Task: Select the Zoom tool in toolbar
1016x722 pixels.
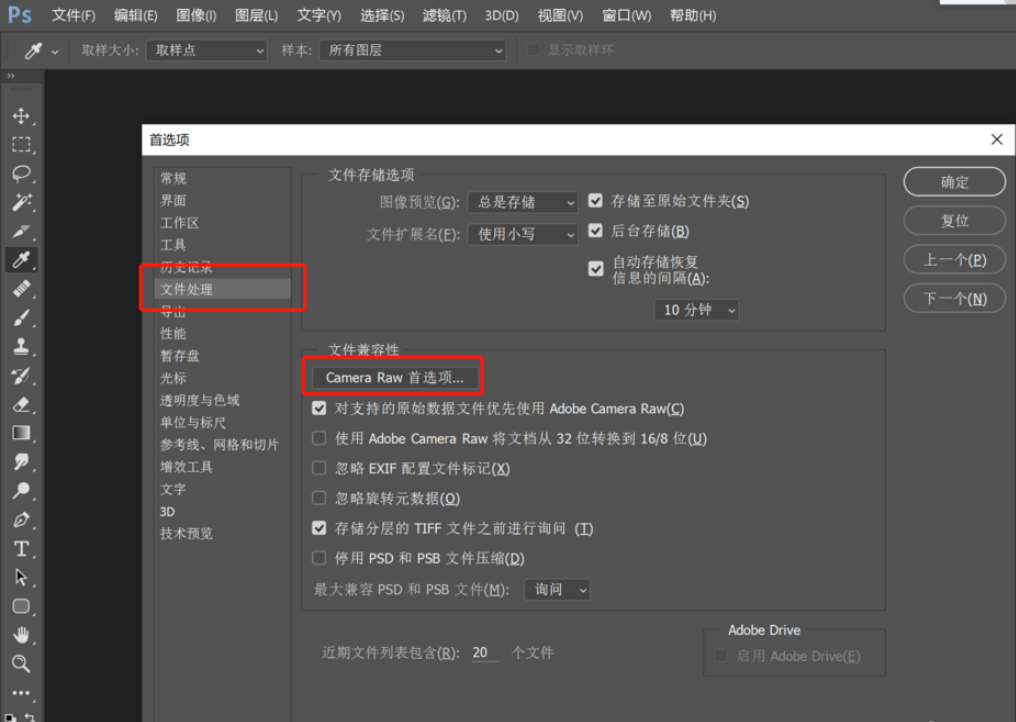Action: point(21,664)
